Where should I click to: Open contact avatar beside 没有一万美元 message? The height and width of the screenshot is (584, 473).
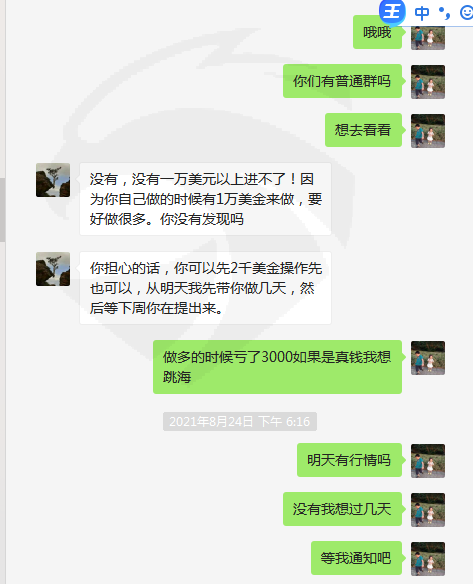[53, 180]
